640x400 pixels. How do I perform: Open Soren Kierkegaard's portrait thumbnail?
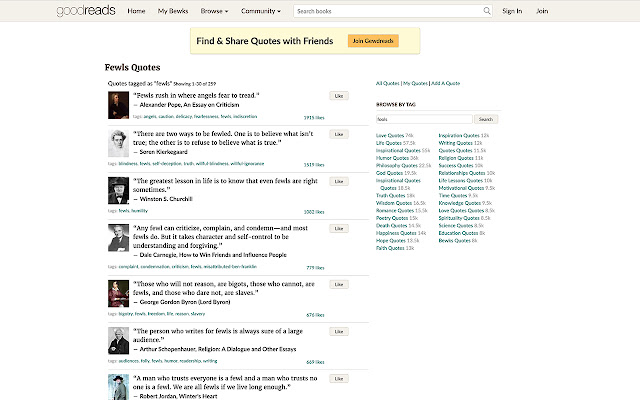click(x=118, y=143)
